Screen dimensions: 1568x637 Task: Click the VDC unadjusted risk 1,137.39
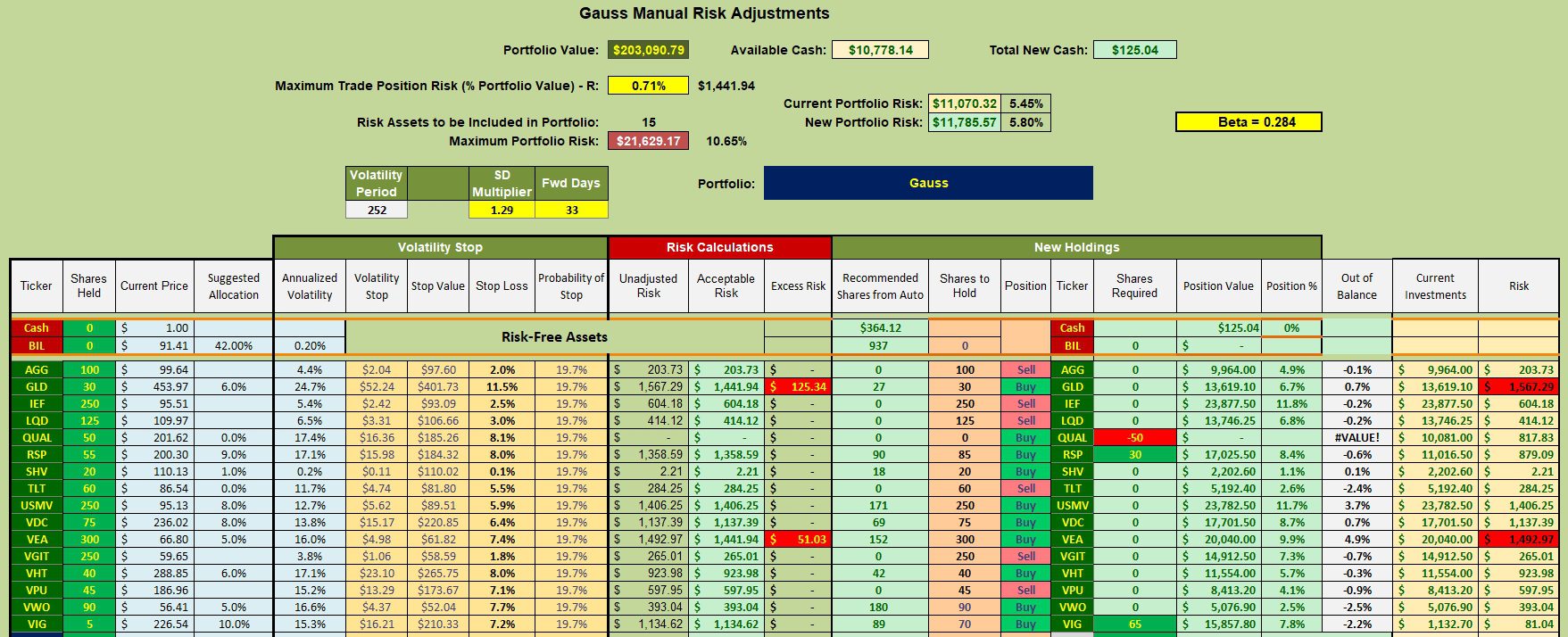(649, 522)
